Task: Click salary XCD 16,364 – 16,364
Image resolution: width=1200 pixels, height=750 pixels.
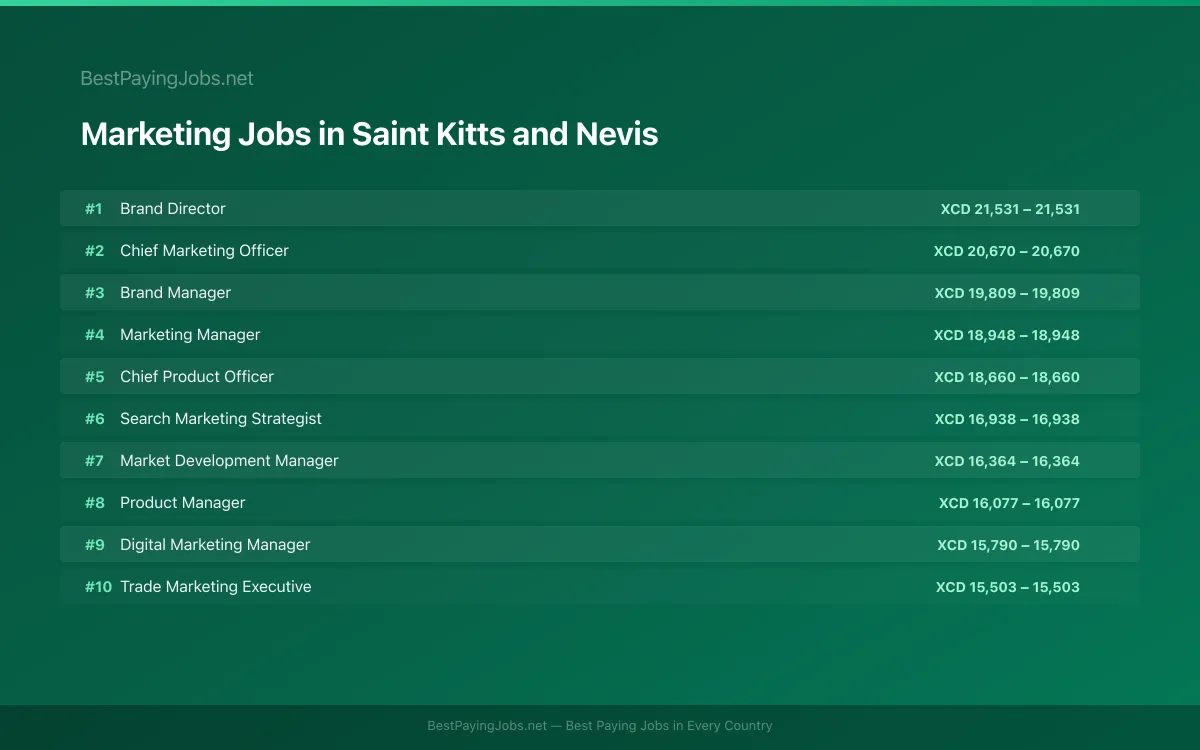Action: click(1007, 461)
